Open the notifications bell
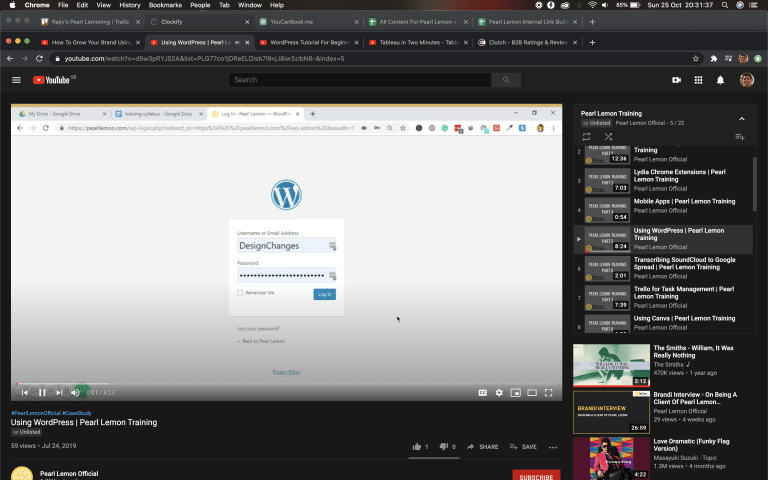This screenshot has width=768, height=480. coord(720,80)
